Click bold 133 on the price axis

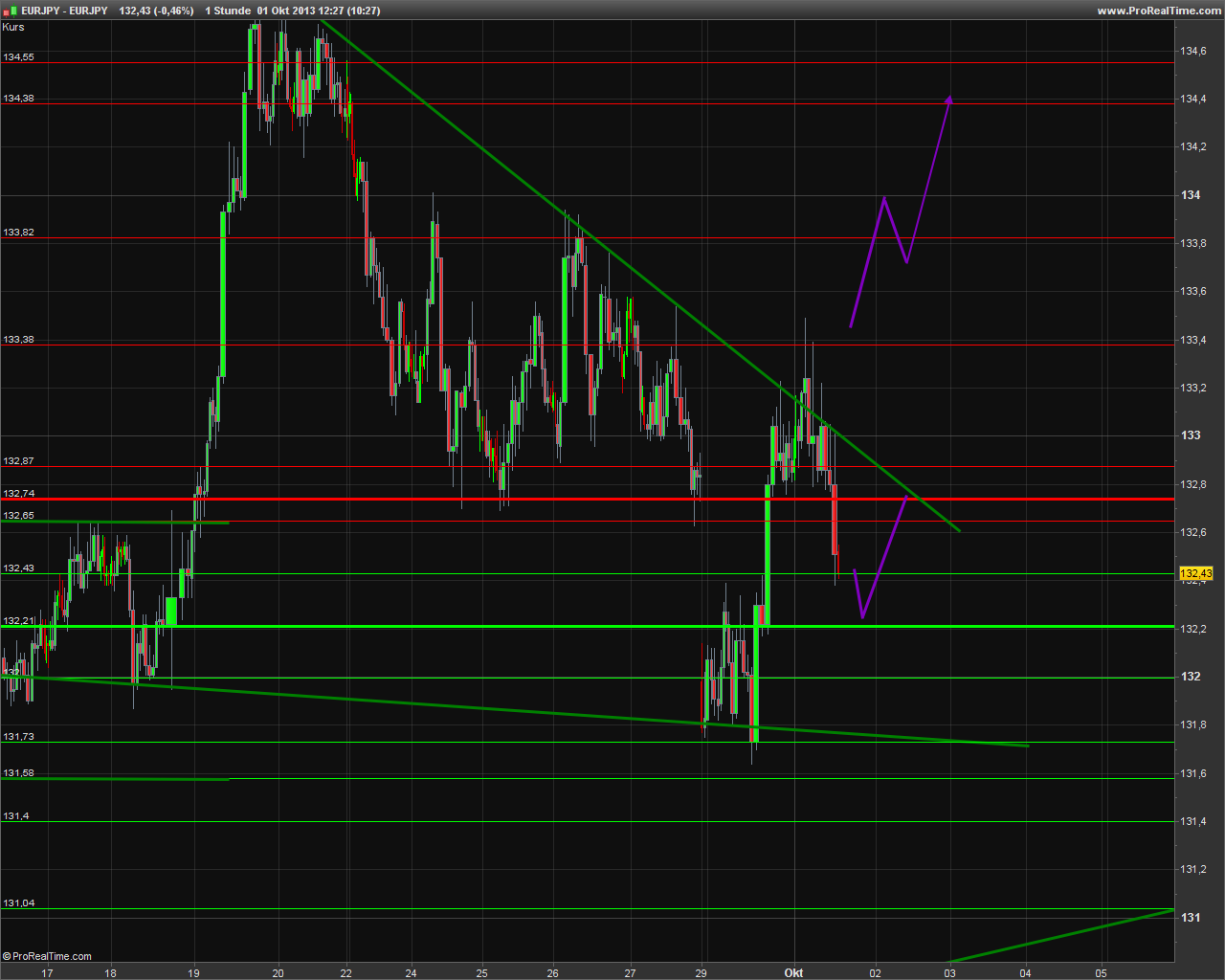coord(1191,435)
